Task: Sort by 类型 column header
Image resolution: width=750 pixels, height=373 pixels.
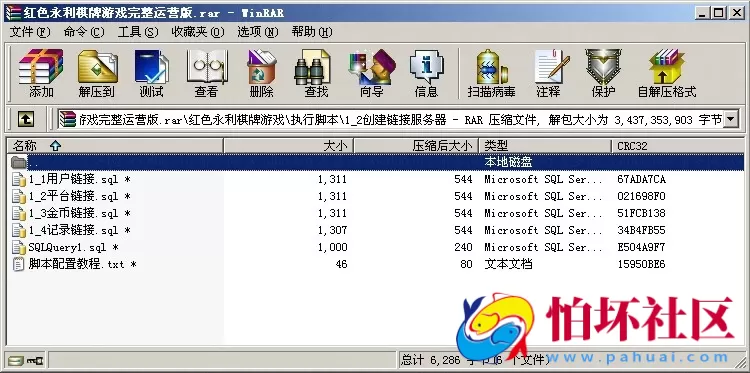Action: tap(545, 146)
